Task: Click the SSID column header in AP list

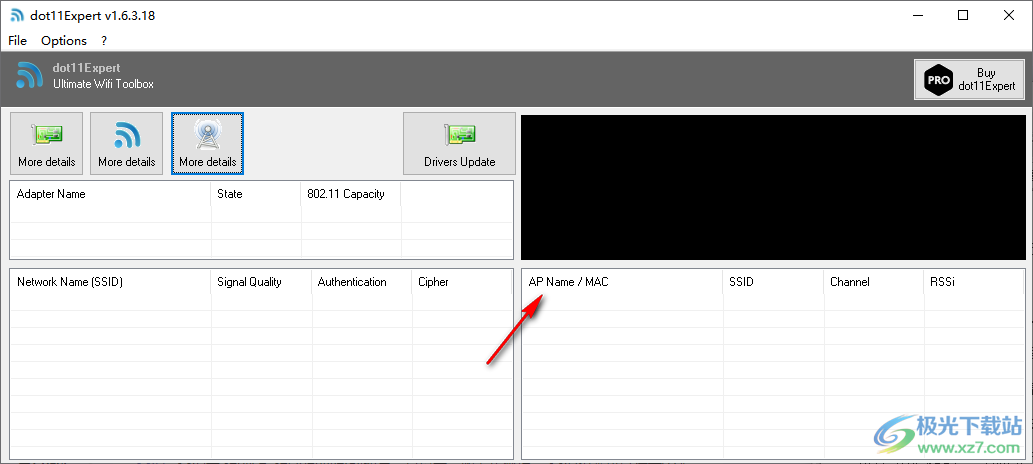Action: [773, 282]
